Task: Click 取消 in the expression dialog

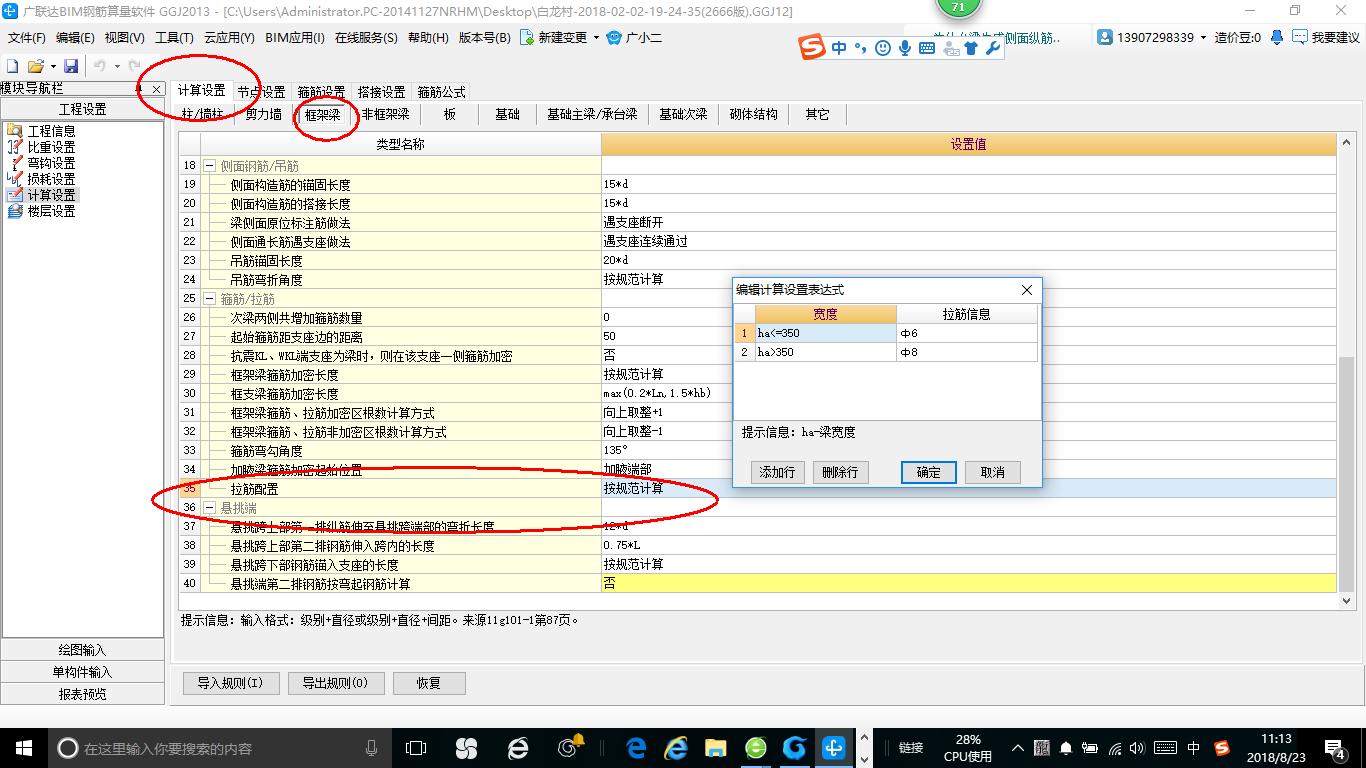Action: pos(993,472)
